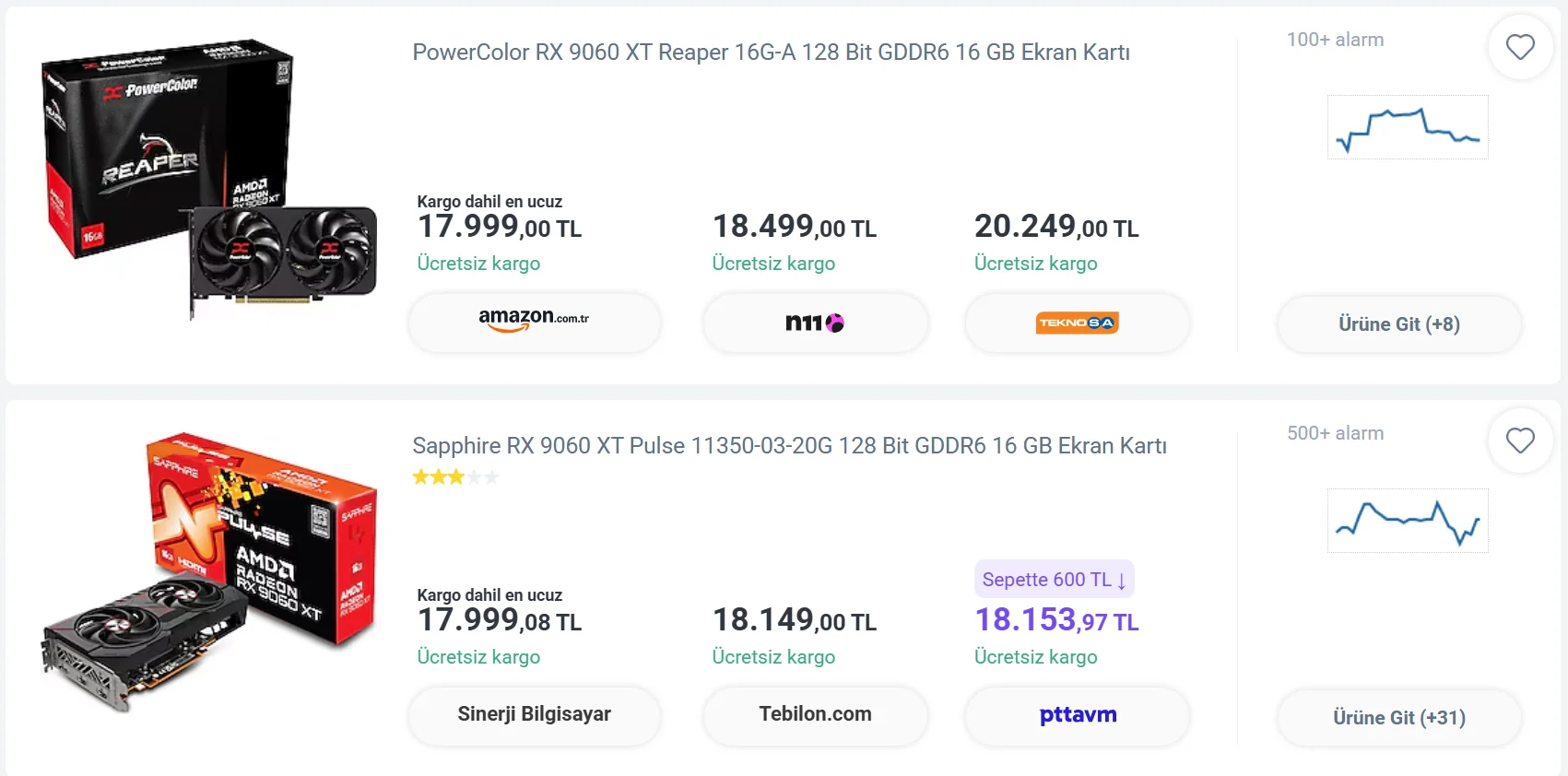
Task: Open the Sinerji Bilgisayar offer
Action: point(534,715)
